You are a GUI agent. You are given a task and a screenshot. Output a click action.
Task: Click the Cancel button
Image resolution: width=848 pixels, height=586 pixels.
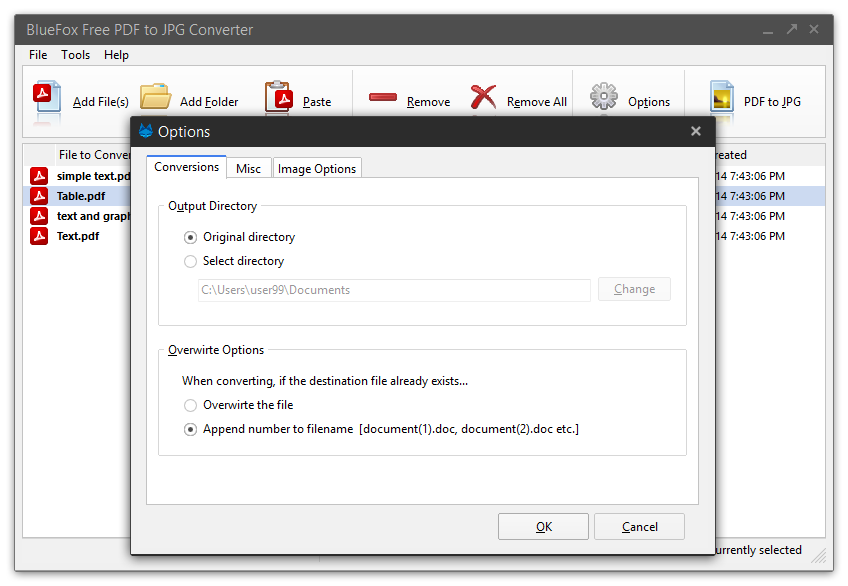640,527
